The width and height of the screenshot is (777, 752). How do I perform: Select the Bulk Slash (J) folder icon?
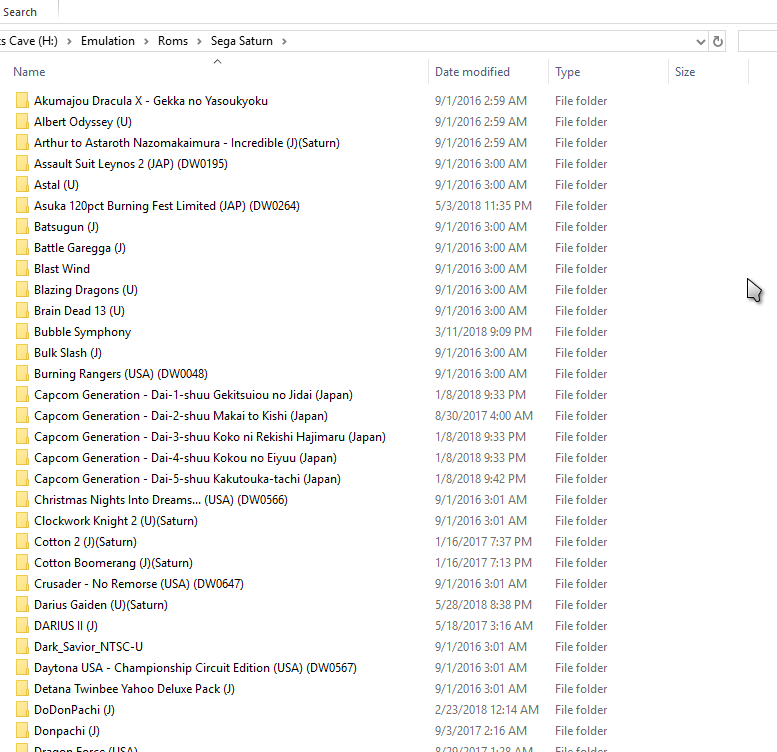(22, 353)
